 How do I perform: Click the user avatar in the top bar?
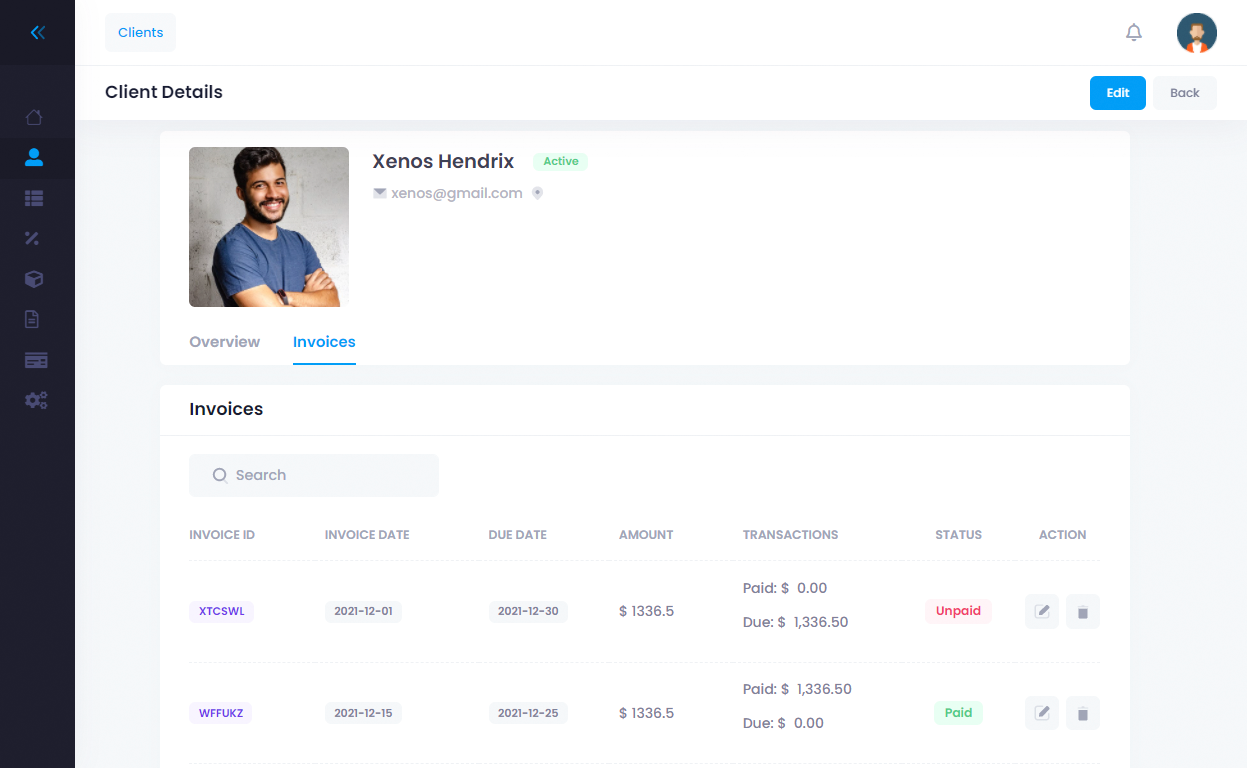pos(1196,32)
